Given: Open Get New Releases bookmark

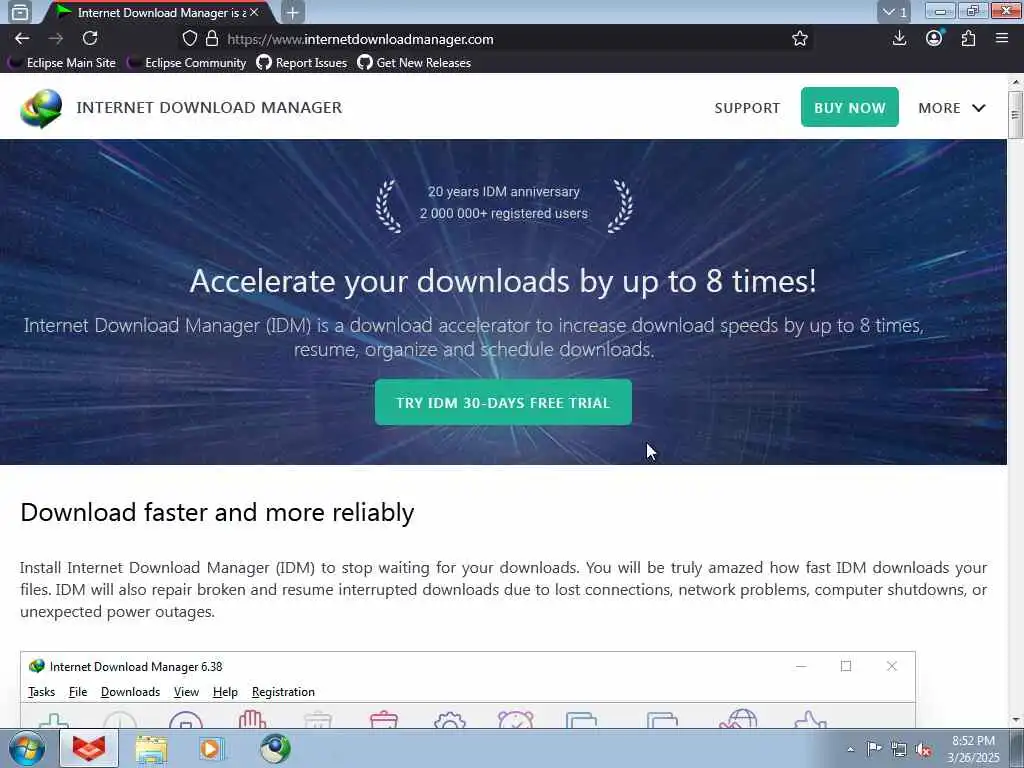Looking at the screenshot, I should point(415,63).
